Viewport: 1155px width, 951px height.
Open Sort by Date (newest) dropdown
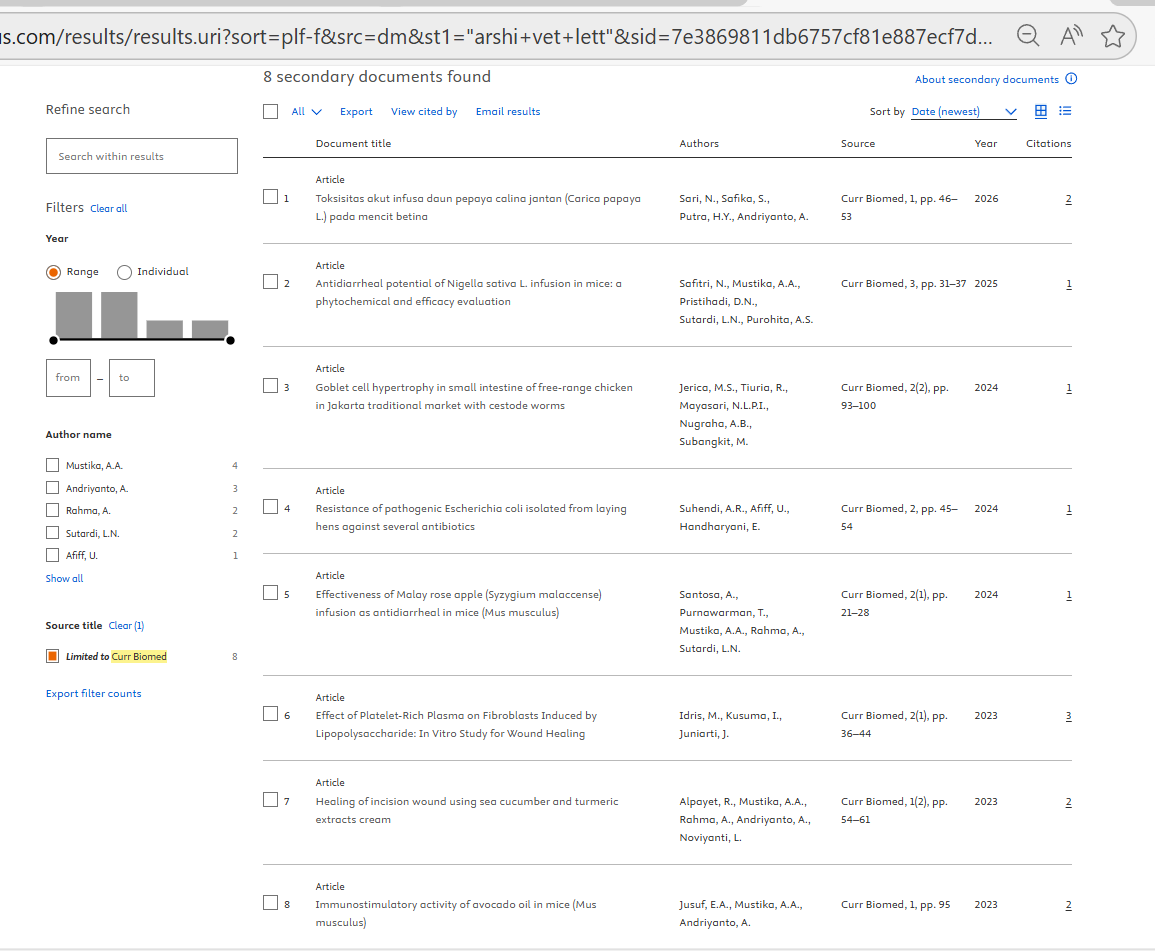tap(963, 112)
